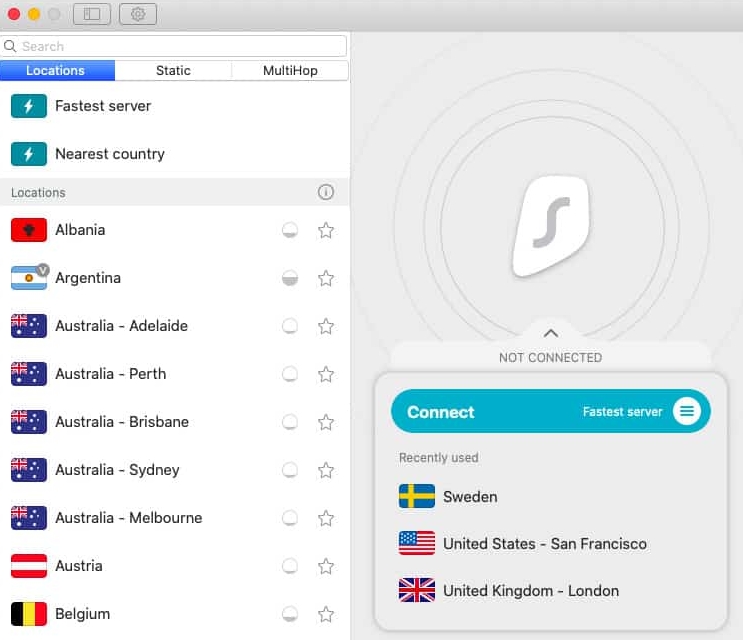Star Australia - Sydney as favorite
This screenshot has height=640, width=743.
pos(325,470)
